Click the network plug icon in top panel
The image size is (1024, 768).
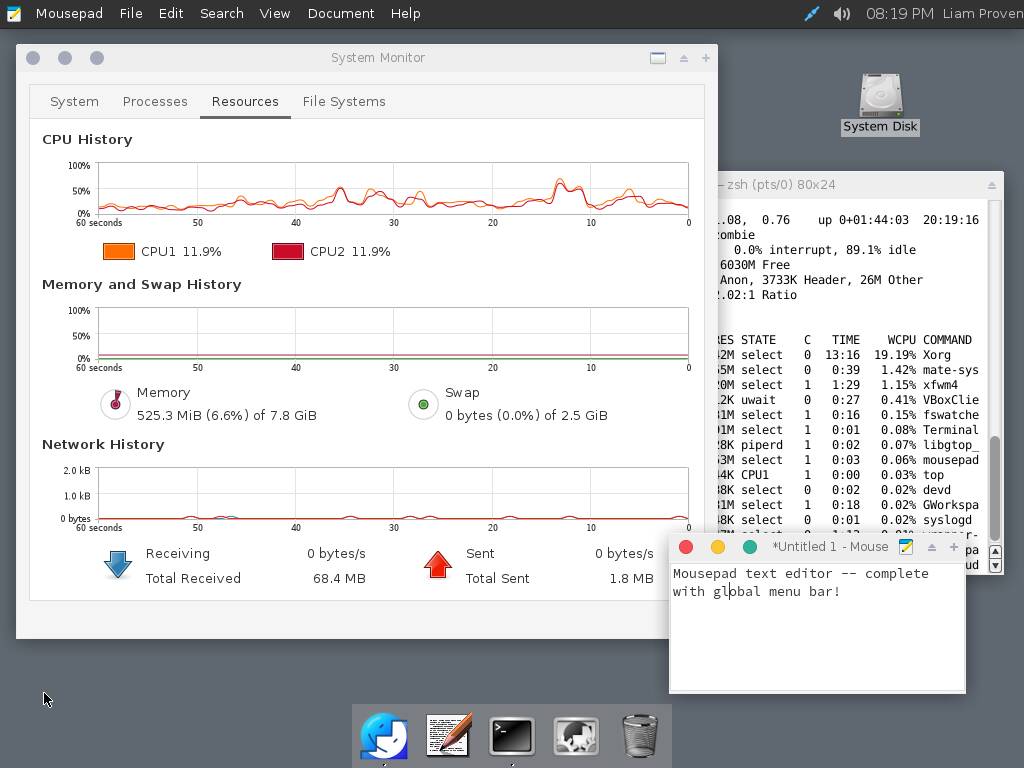tap(812, 14)
